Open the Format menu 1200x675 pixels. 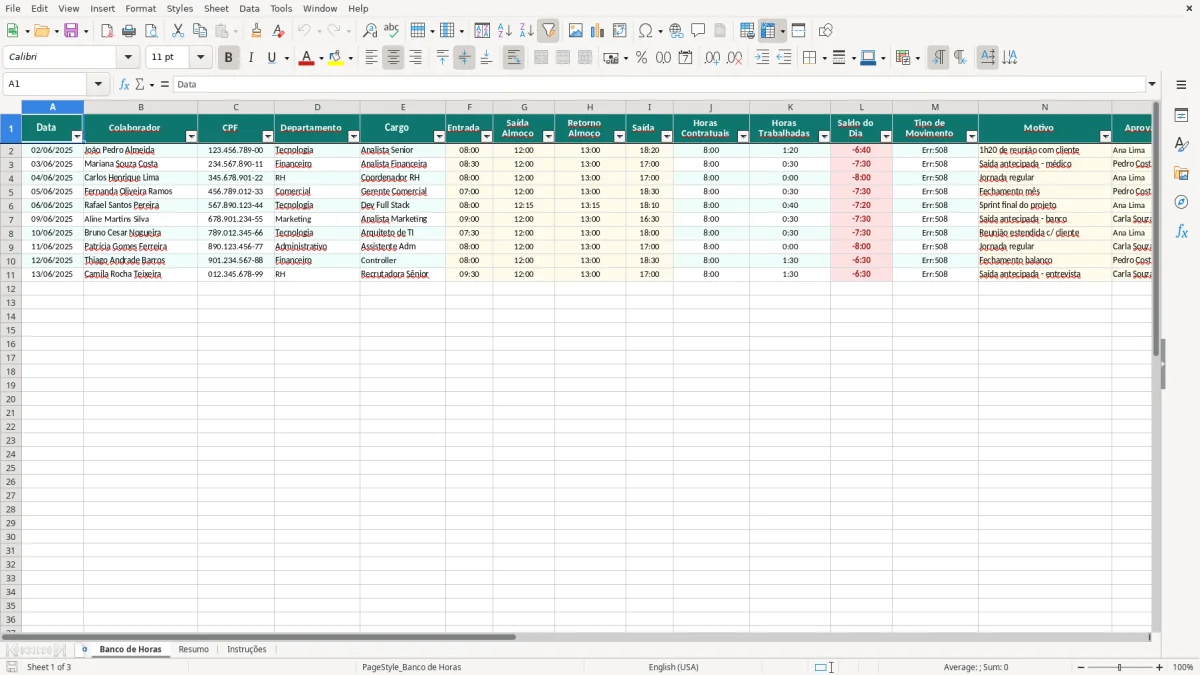click(140, 8)
